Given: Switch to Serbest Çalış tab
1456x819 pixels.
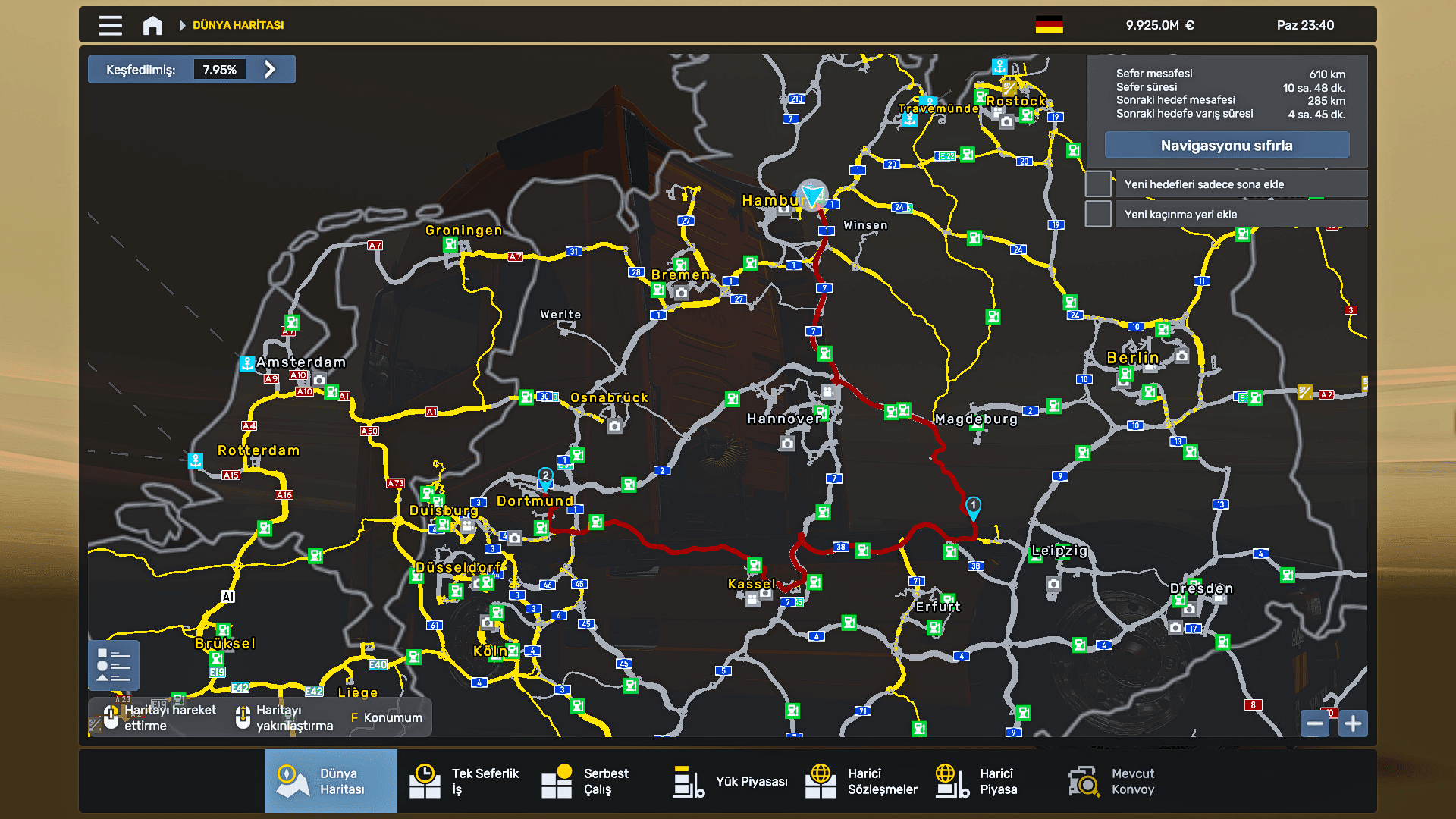Looking at the screenshot, I should [x=585, y=781].
